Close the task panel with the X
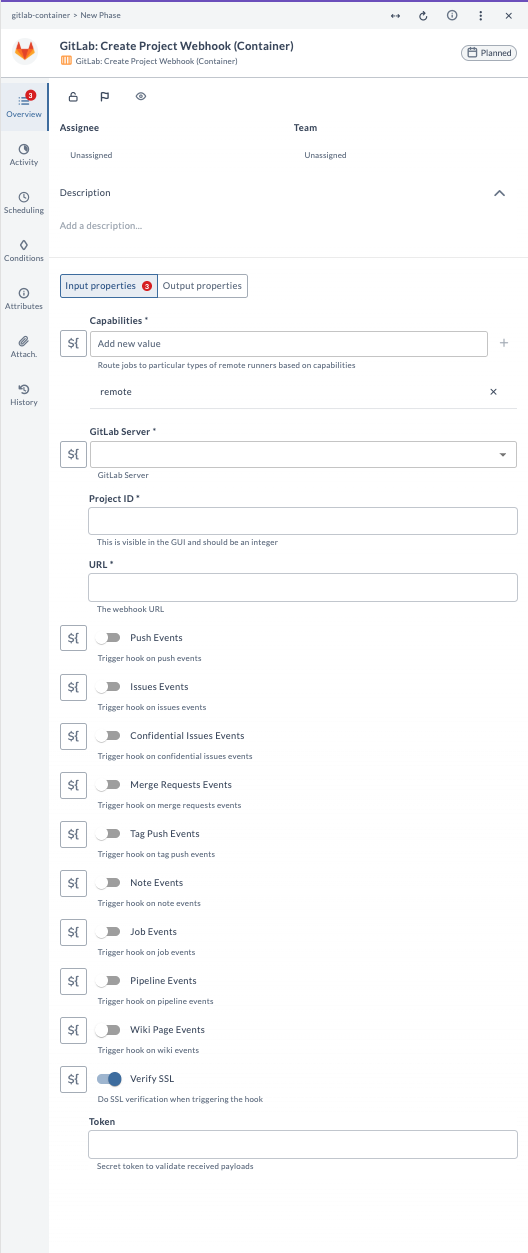This screenshot has height=1253, width=528. pos(509,16)
